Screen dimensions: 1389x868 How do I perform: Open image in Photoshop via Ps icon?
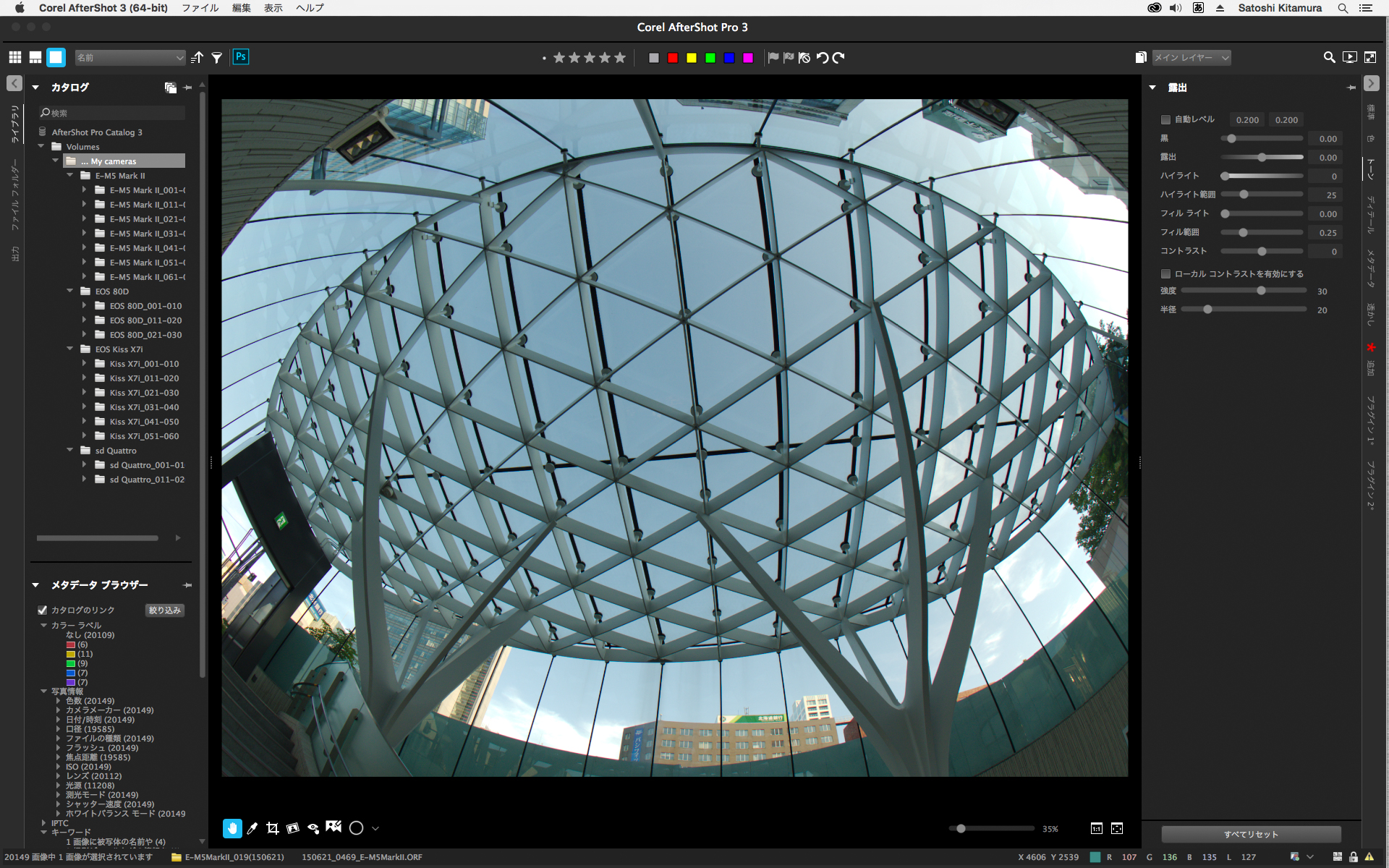pos(241,56)
